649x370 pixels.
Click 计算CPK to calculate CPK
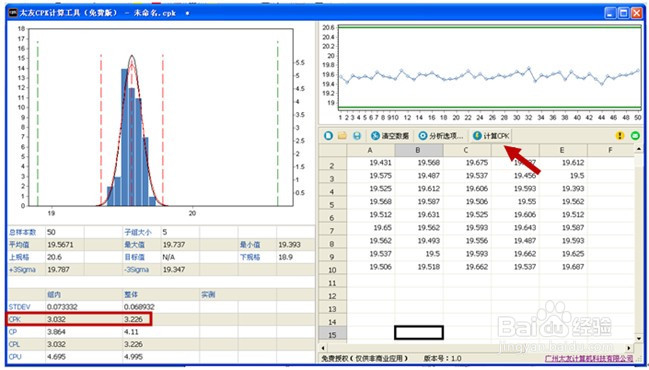coord(491,136)
